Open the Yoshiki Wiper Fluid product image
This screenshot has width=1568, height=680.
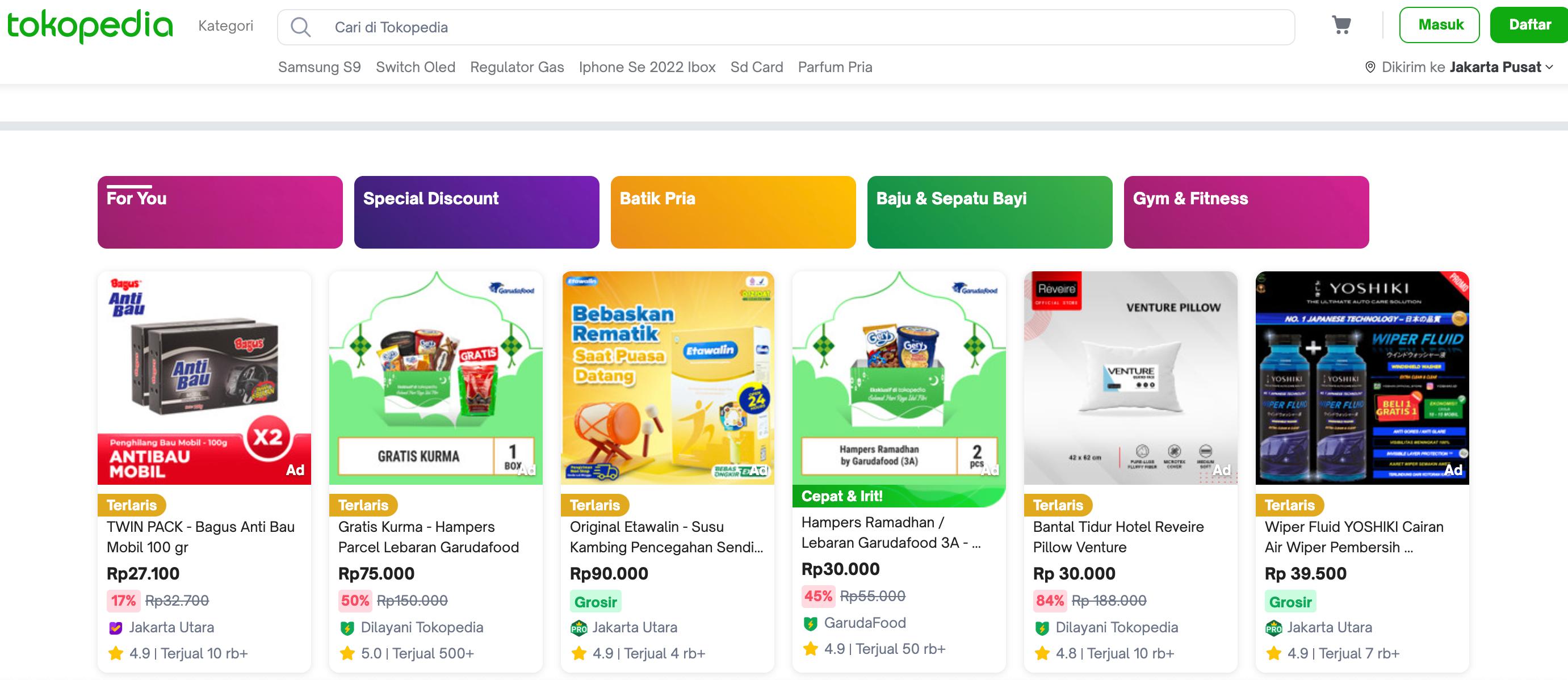click(x=1362, y=377)
